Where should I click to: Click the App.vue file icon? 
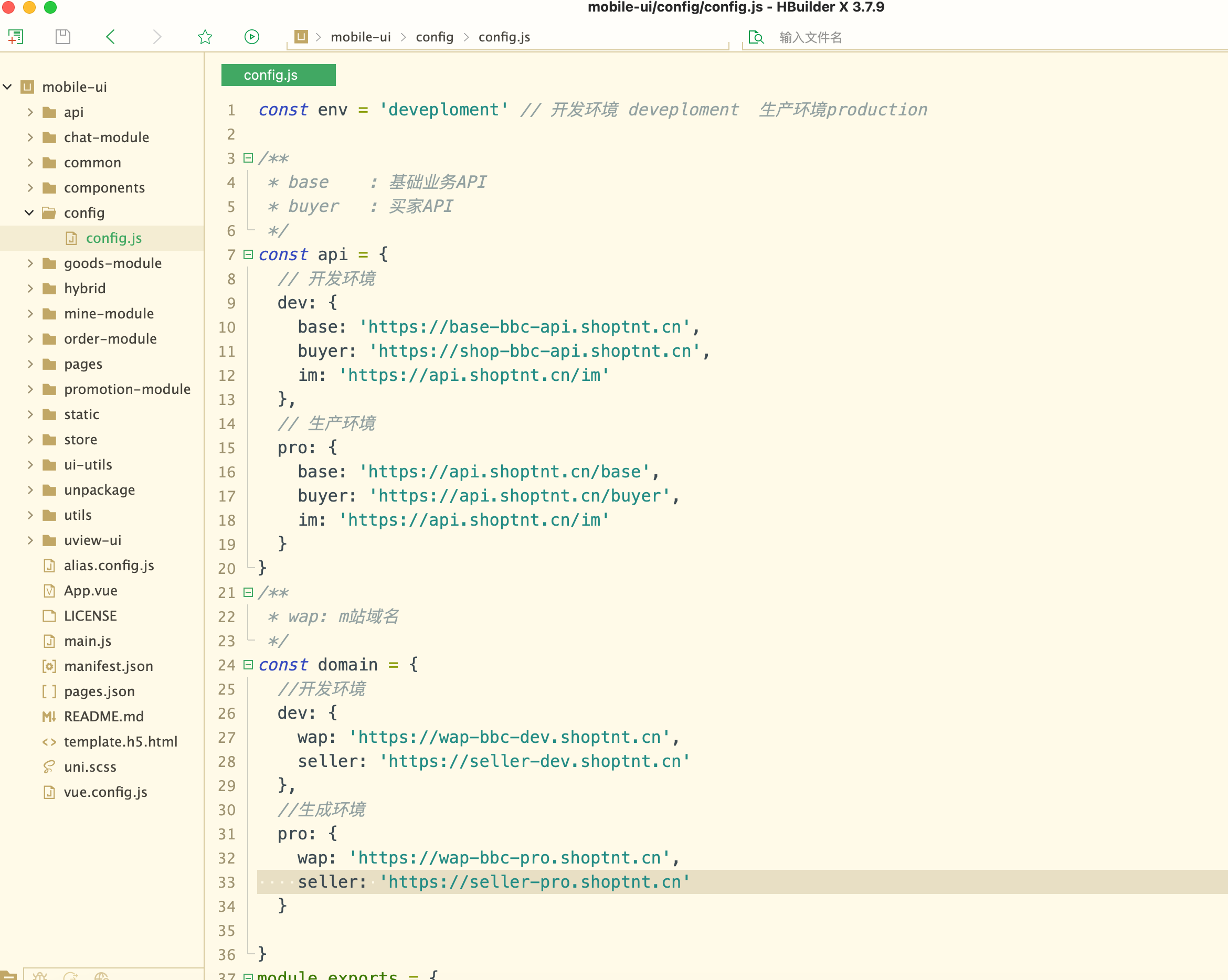click(49, 591)
